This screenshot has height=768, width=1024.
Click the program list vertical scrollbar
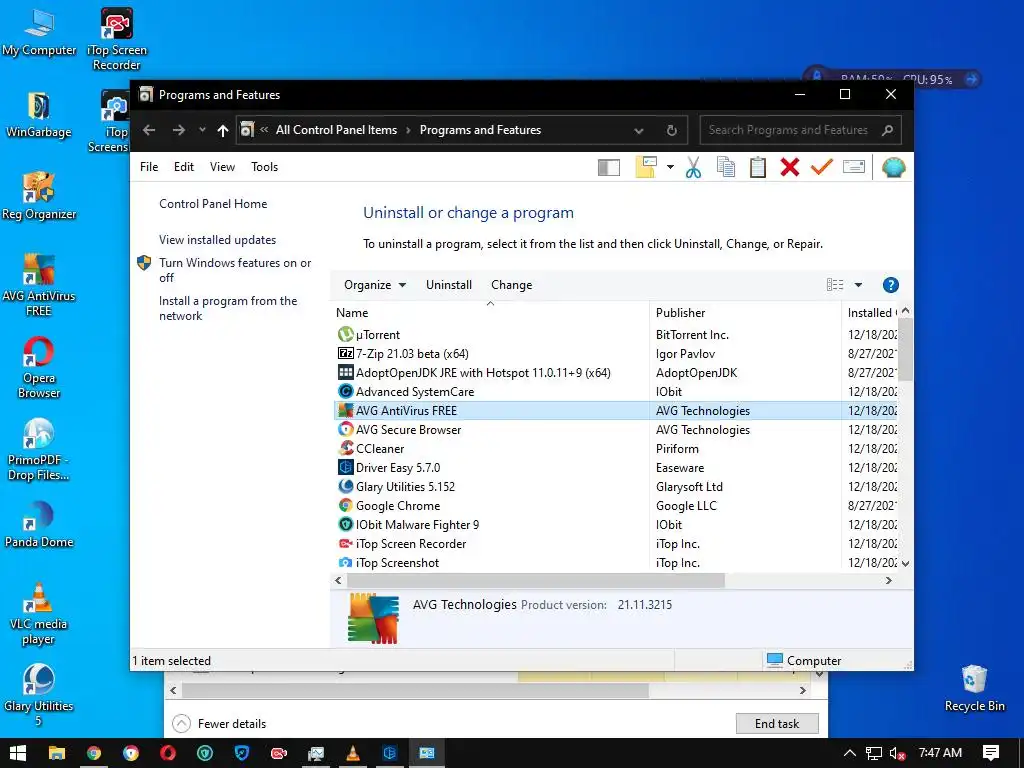tap(905, 349)
